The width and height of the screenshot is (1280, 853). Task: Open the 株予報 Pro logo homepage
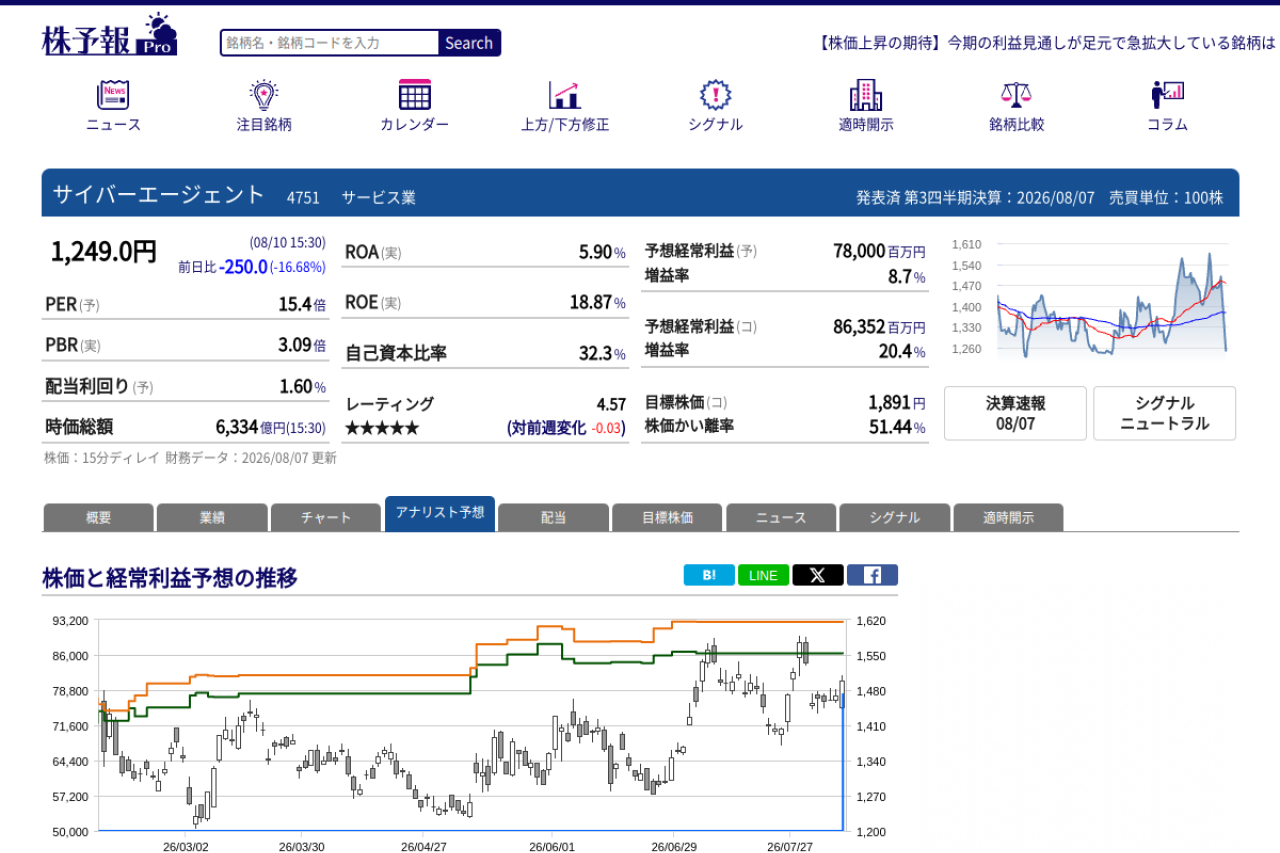(x=110, y=35)
